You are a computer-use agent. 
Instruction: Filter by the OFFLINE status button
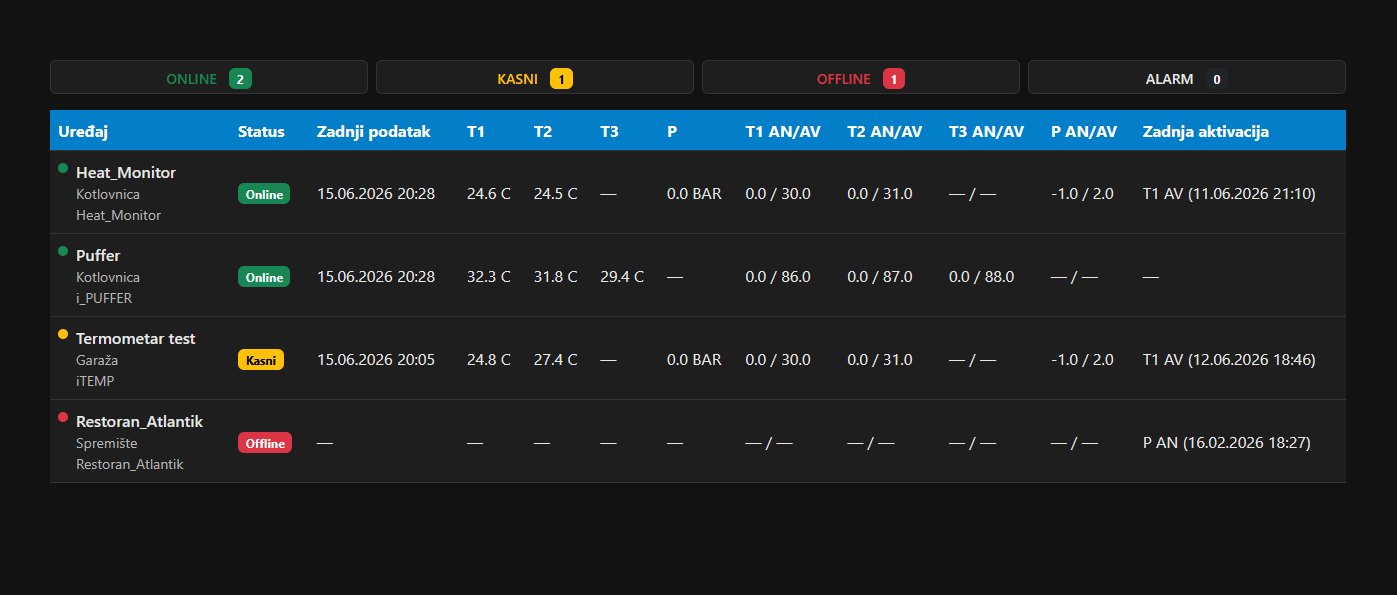click(x=861, y=78)
